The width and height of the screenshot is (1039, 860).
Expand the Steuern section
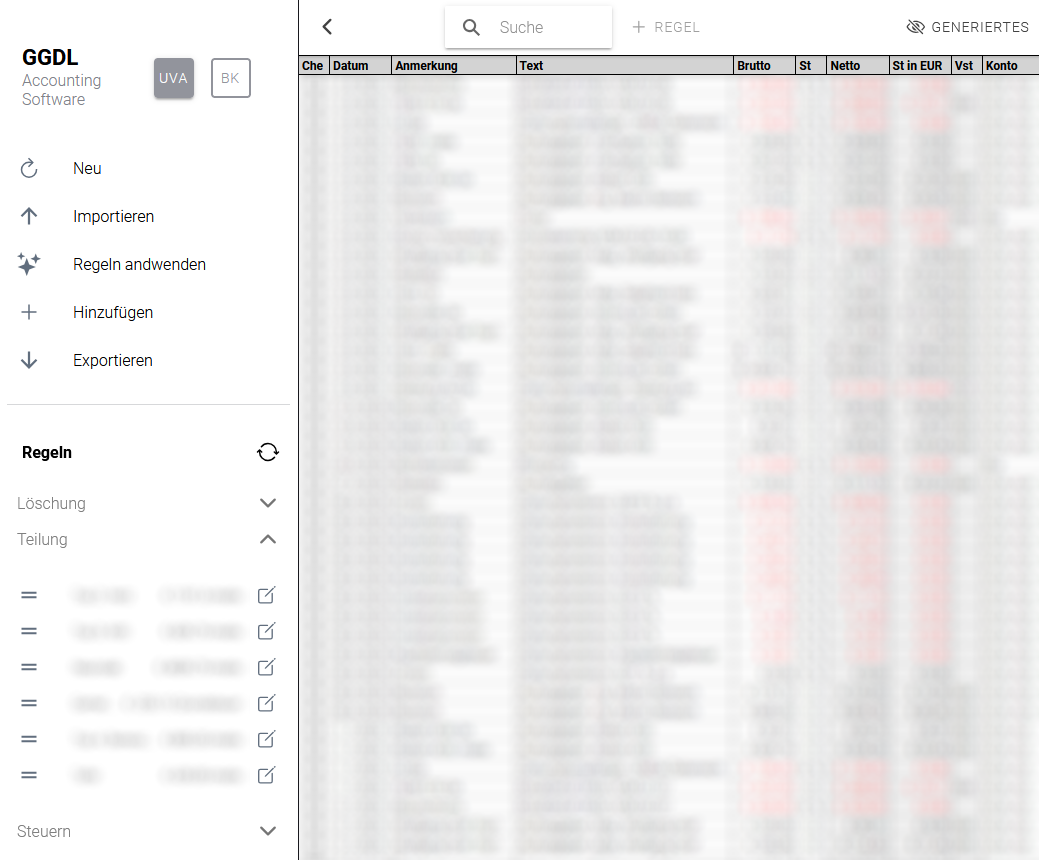[x=267, y=831]
